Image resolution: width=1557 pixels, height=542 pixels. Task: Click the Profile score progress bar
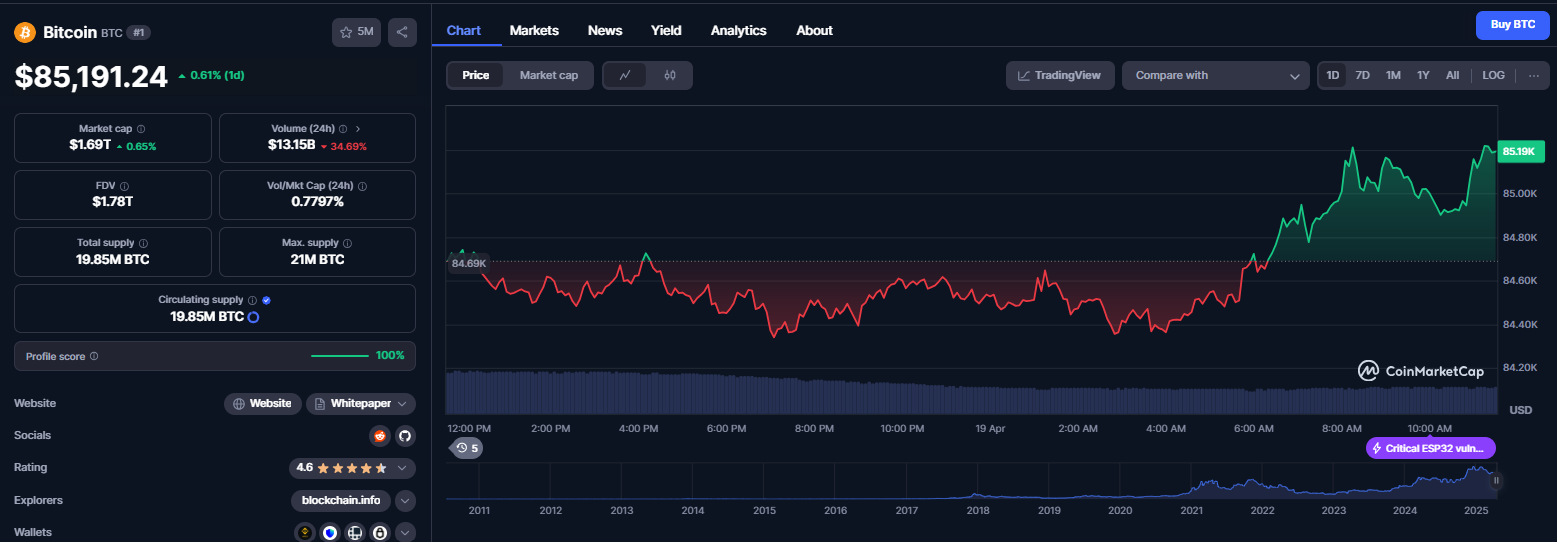point(340,356)
